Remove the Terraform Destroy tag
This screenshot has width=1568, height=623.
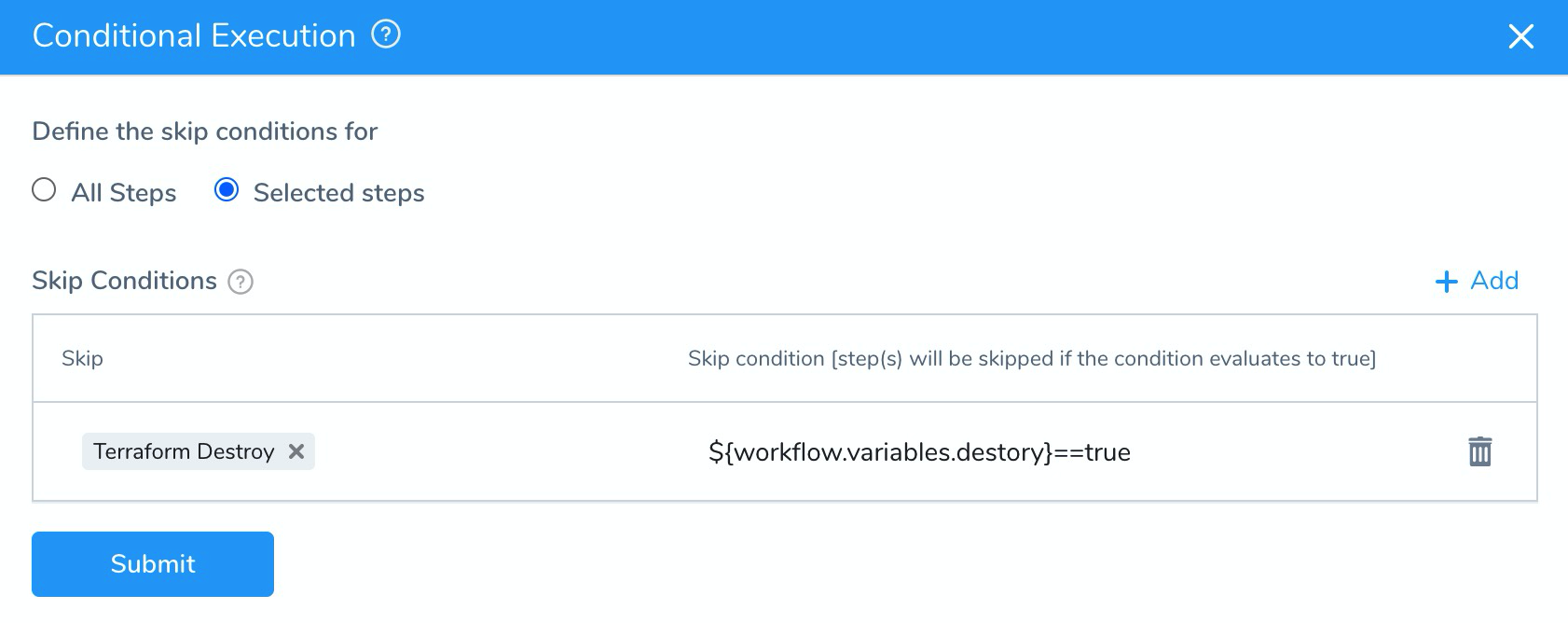(296, 451)
